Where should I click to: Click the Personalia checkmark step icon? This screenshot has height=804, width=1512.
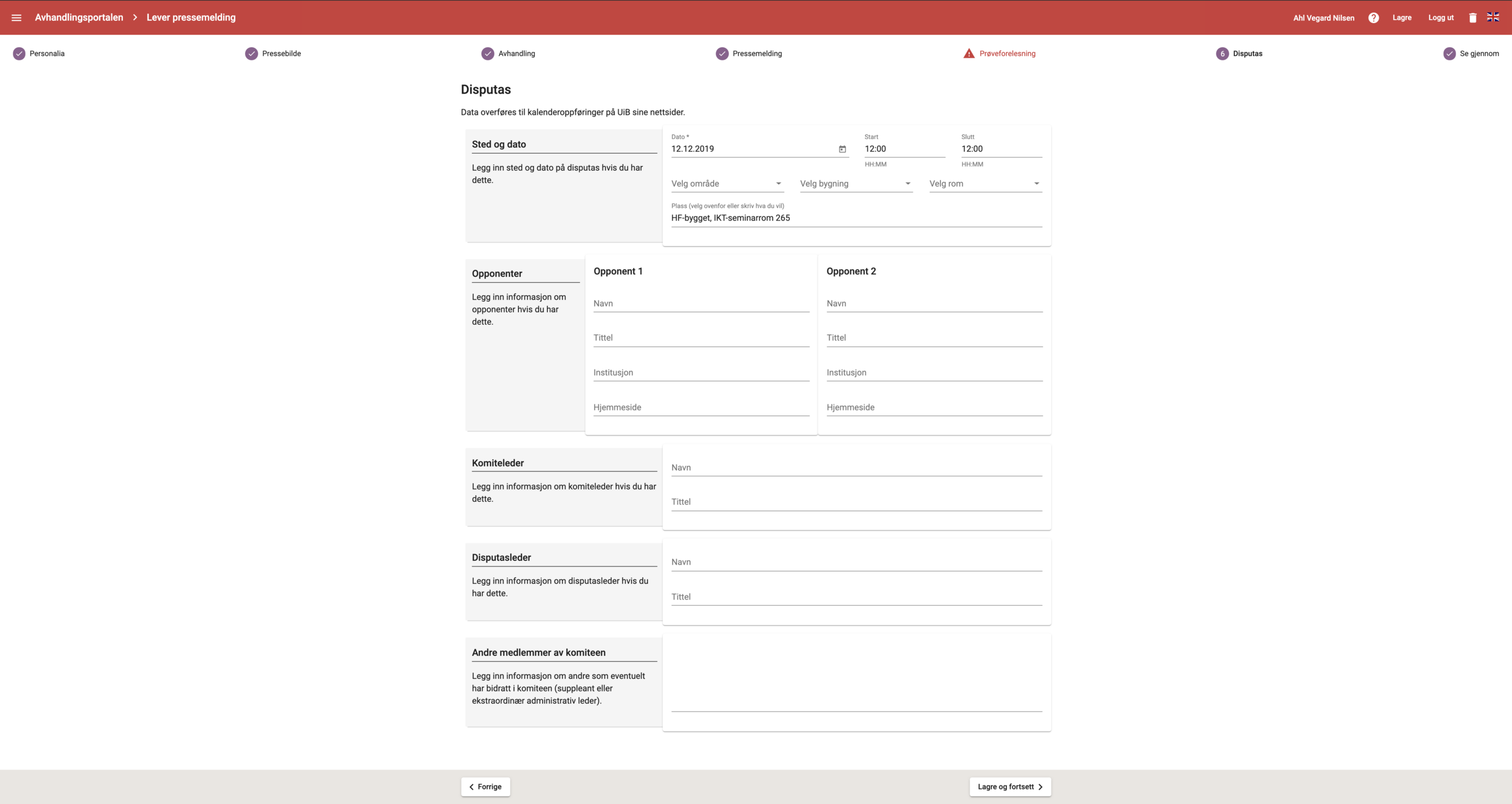pos(19,53)
